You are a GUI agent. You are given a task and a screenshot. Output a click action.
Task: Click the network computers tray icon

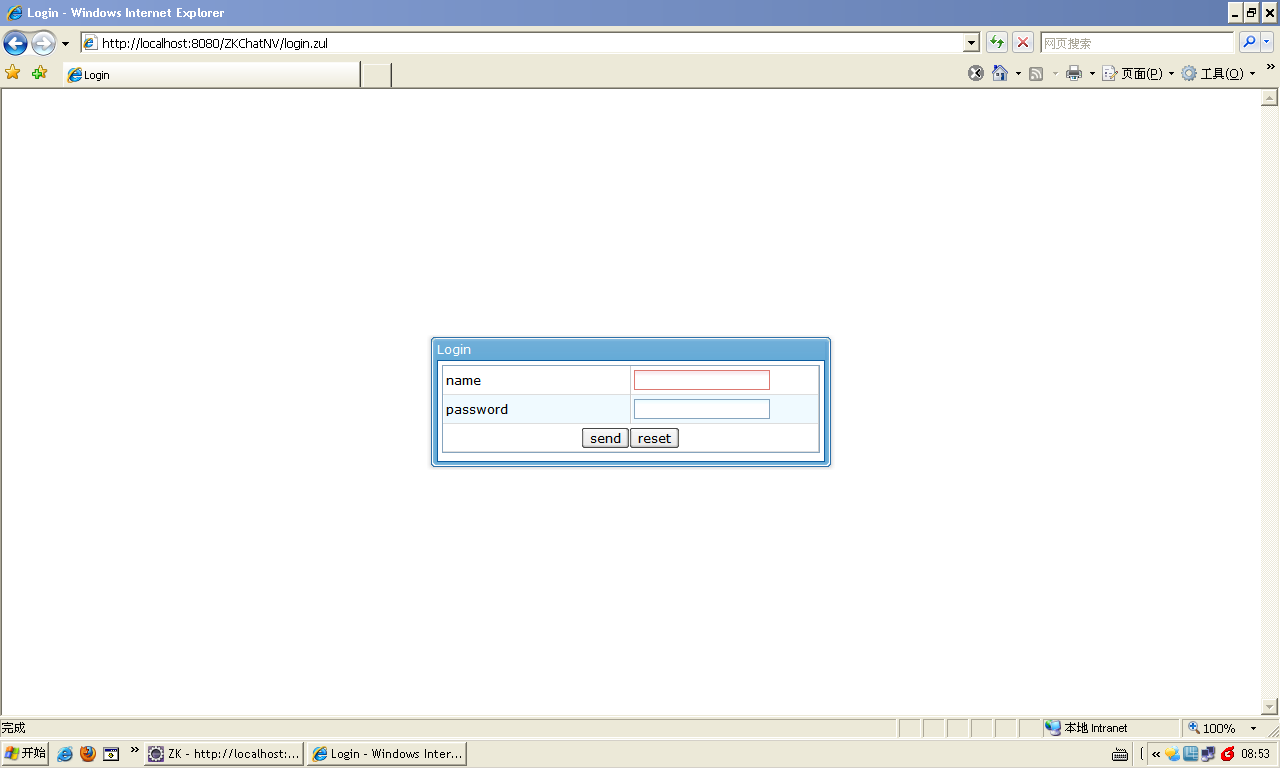pos(1209,754)
